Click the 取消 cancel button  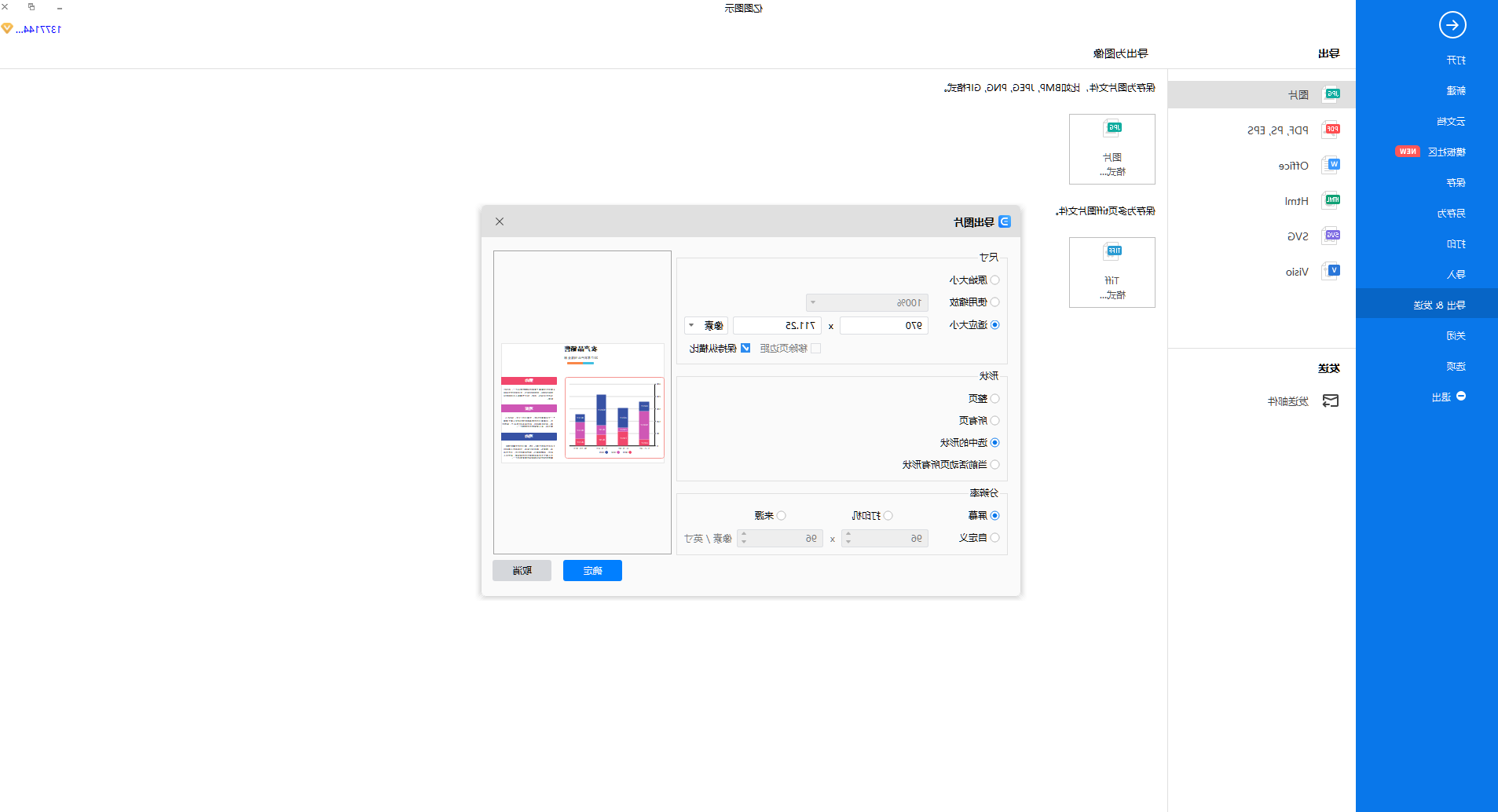tap(522, 571)
